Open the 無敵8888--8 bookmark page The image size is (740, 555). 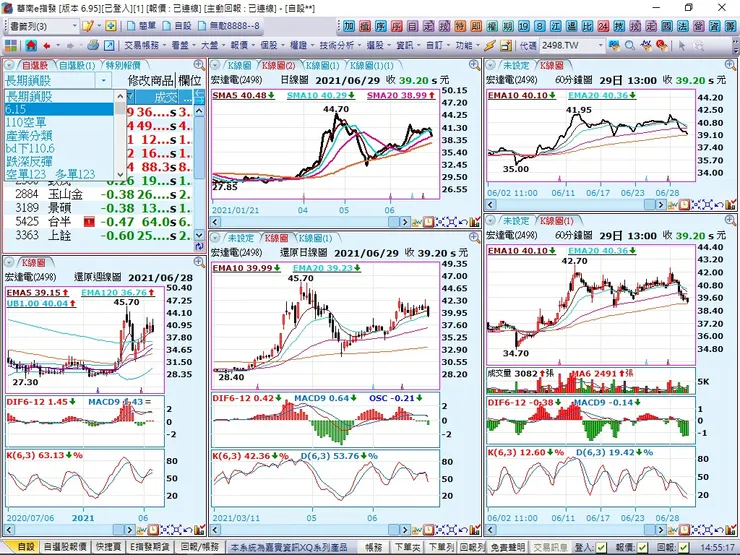229,26
